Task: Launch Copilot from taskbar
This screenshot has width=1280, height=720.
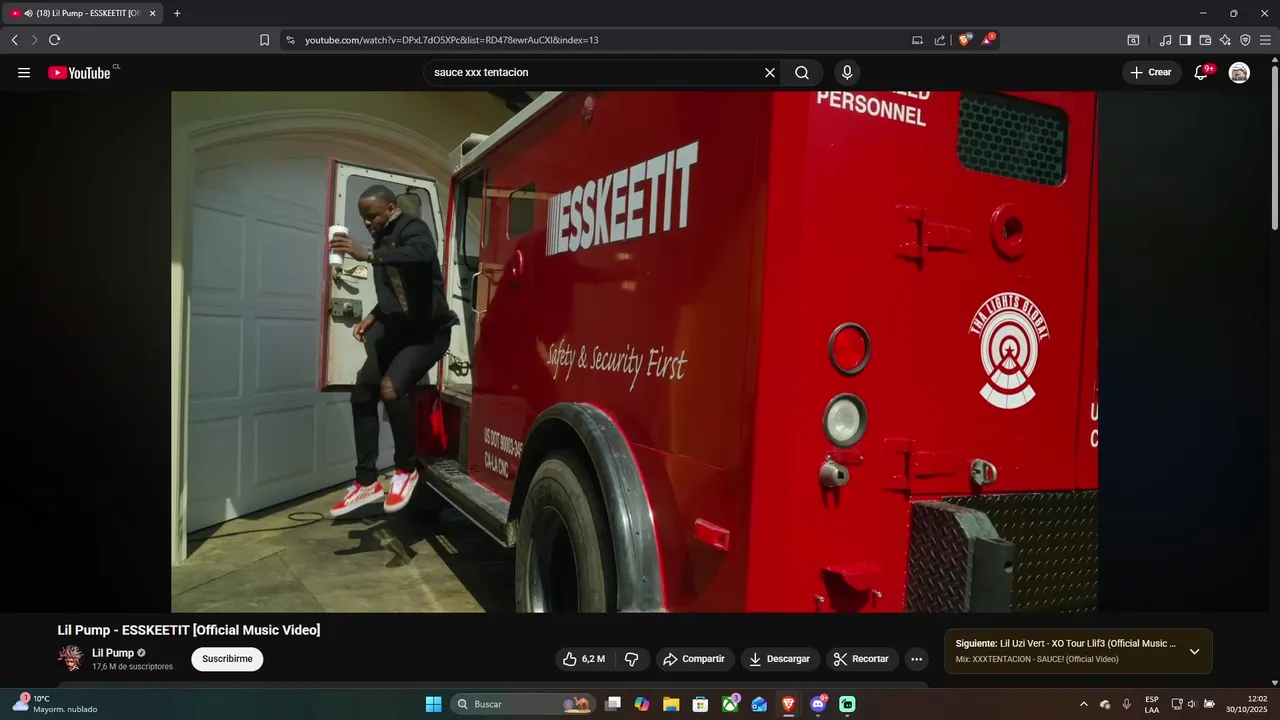Action: pyautogui.click(x=642, y=704)
